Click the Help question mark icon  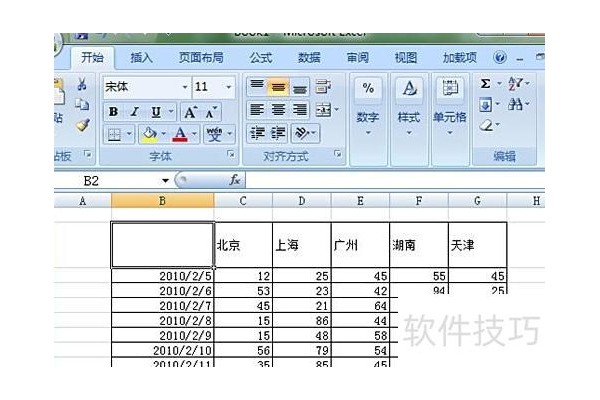500,58
